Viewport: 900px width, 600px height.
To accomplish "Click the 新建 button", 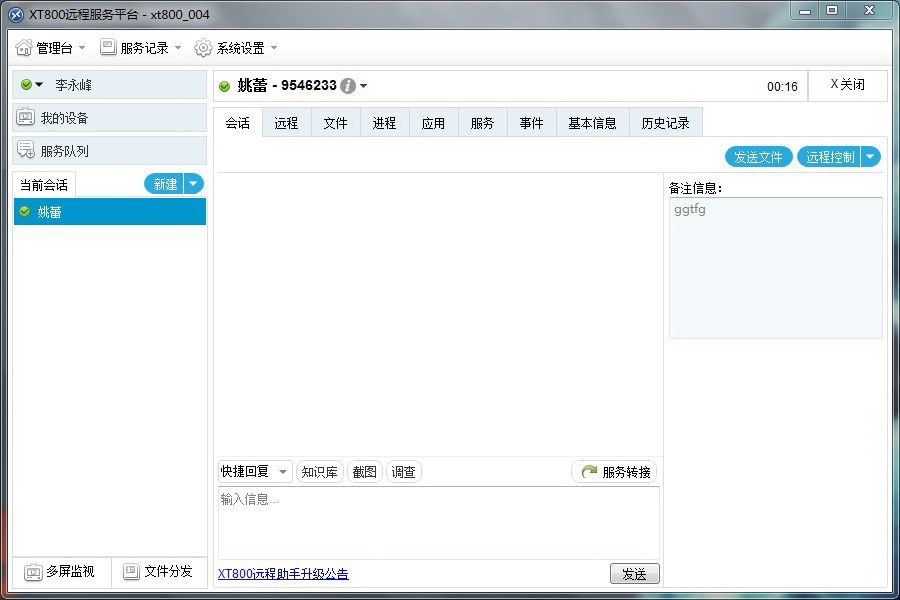I will tap(164, 184).
